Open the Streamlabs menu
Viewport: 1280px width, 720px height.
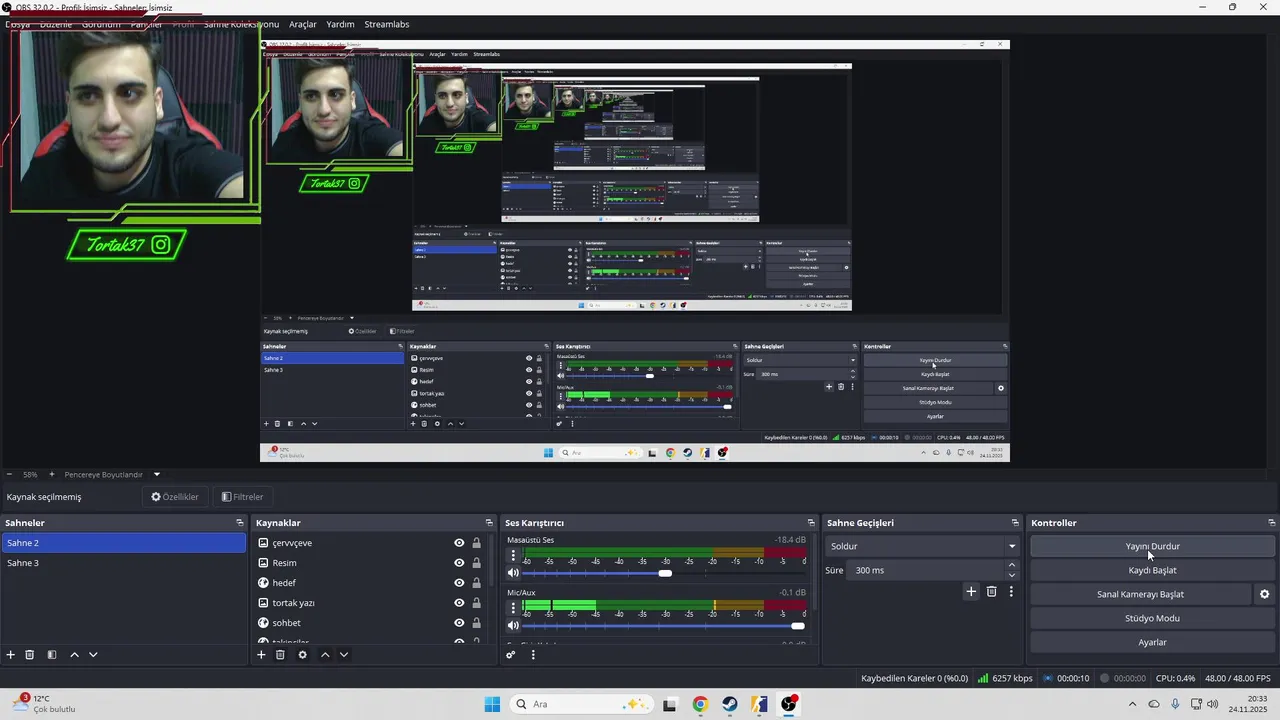[x=386, y=24]
